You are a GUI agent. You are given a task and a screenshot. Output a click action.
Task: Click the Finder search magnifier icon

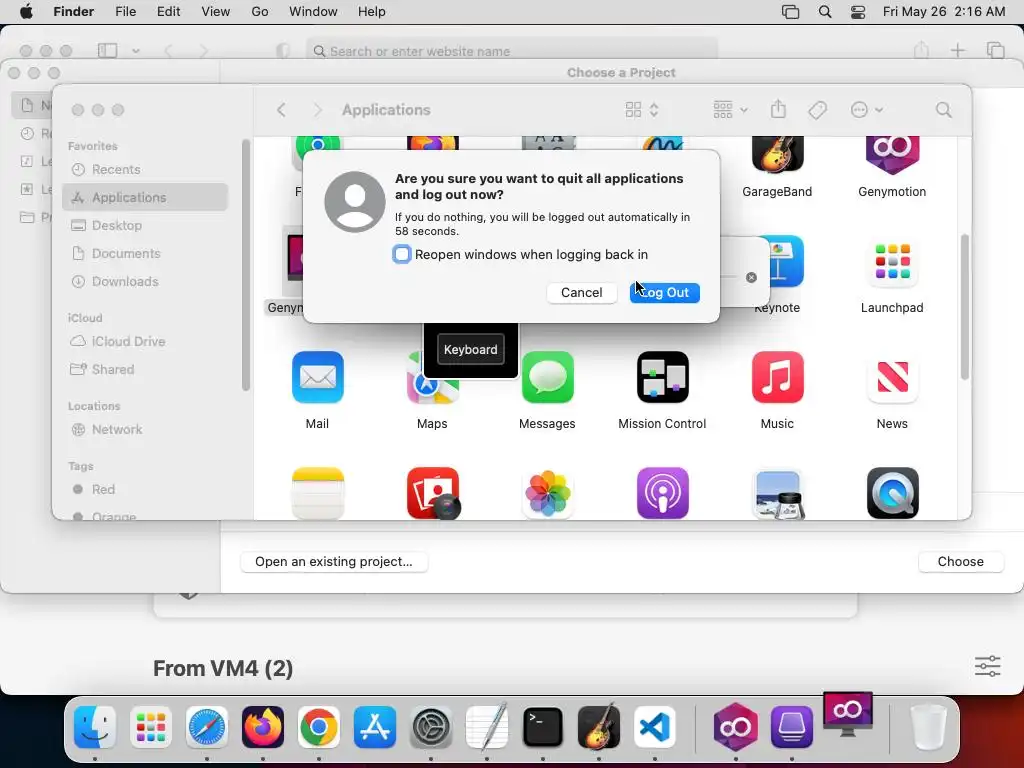[x=944, y=110]
